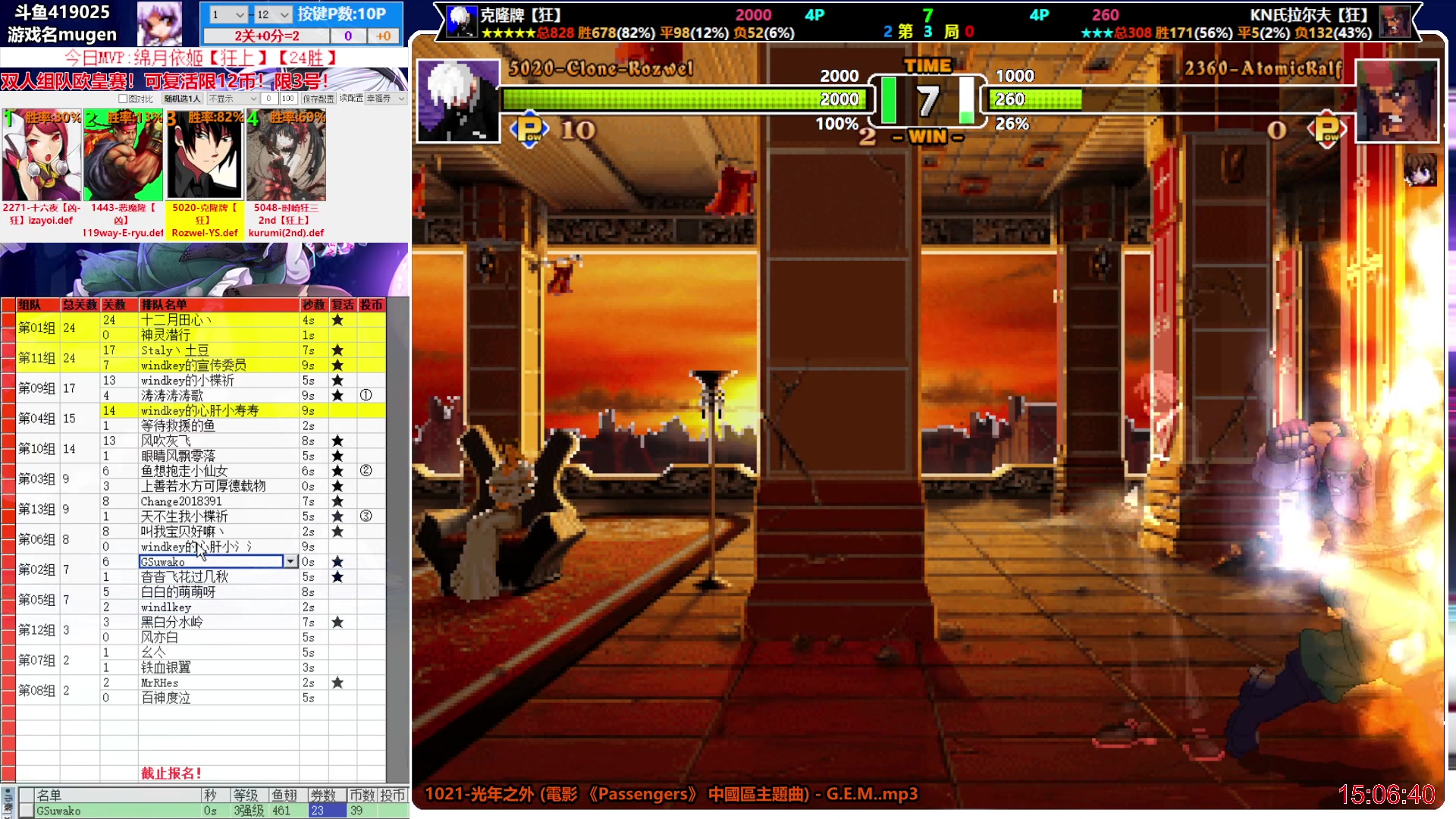Click the revive star for 天不生我小楪祈

(x=337, y=516)
